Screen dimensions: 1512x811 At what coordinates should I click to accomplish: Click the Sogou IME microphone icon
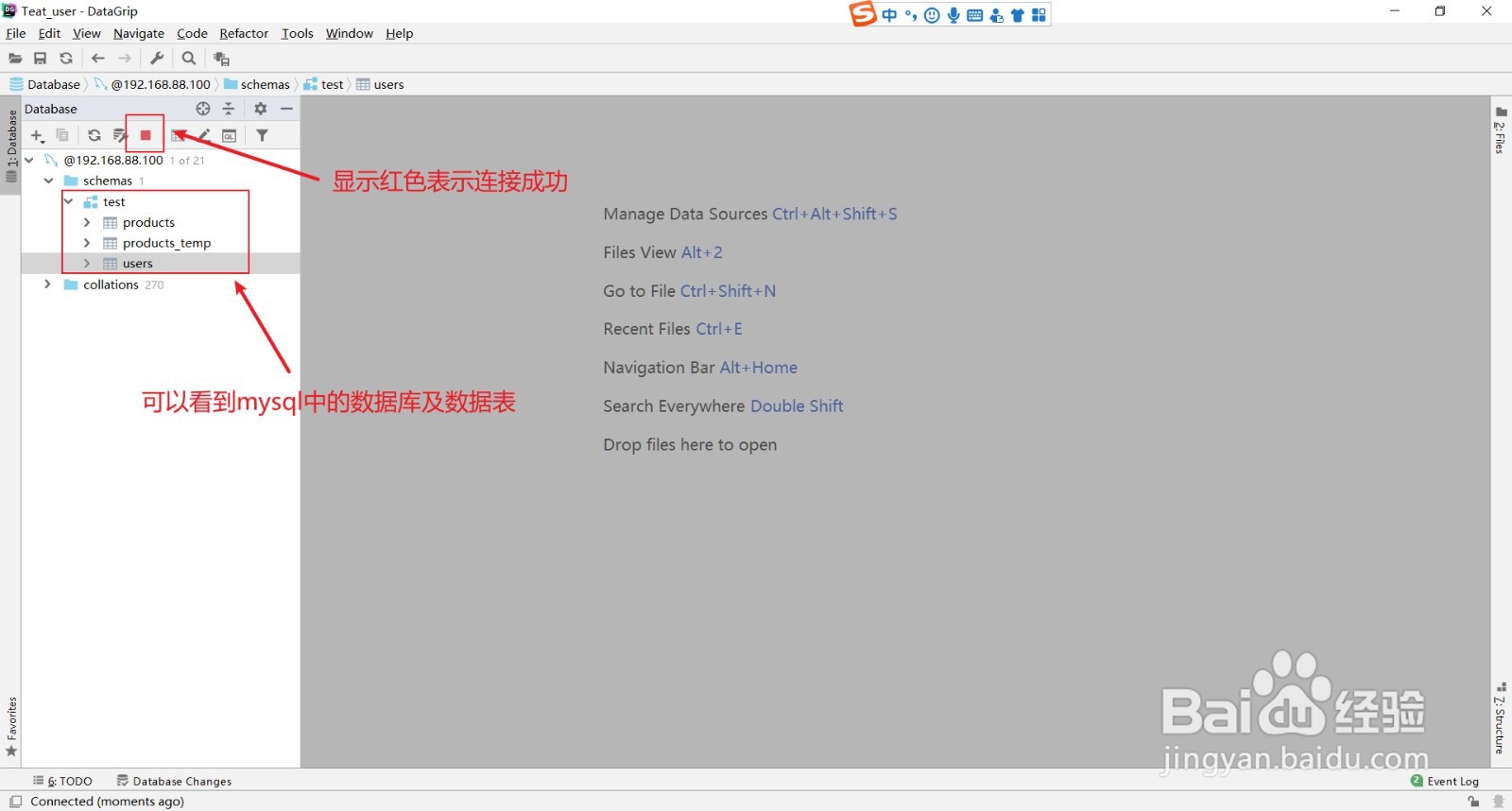coord(954,15)
